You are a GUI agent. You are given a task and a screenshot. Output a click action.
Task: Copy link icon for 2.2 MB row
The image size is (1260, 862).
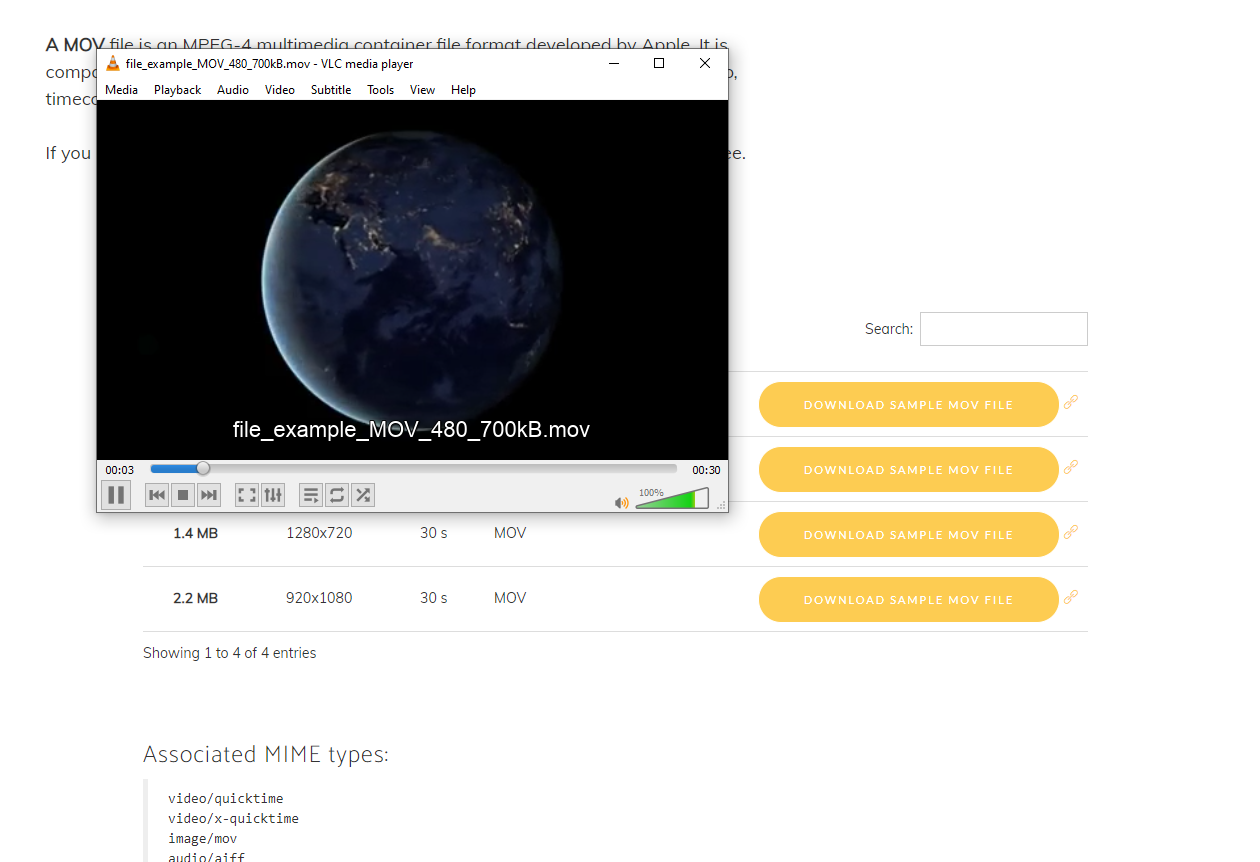pyautogui.click(x=1071, y=597)
